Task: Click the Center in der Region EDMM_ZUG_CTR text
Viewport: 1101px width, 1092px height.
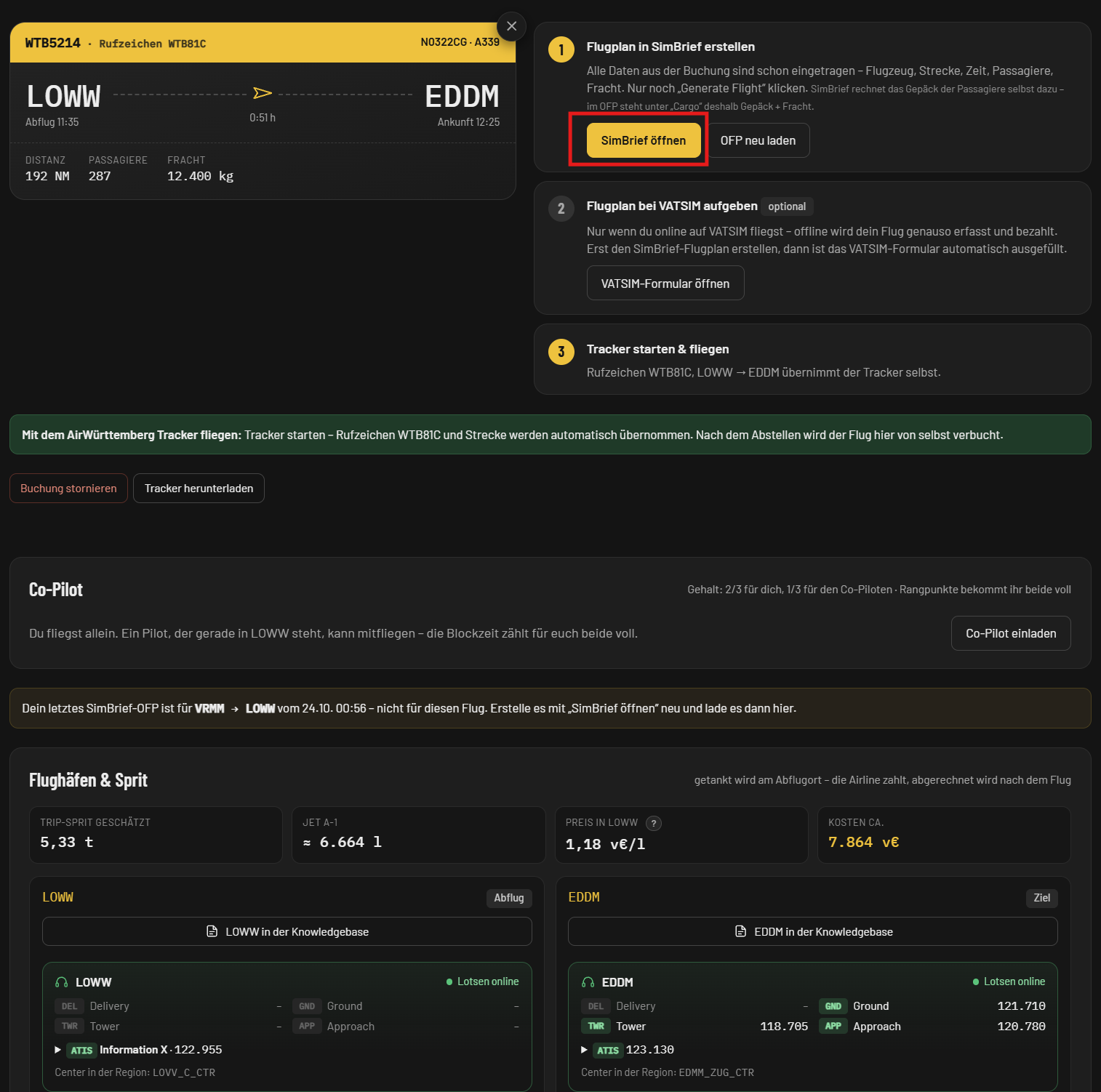Action: pos(668,1072)
